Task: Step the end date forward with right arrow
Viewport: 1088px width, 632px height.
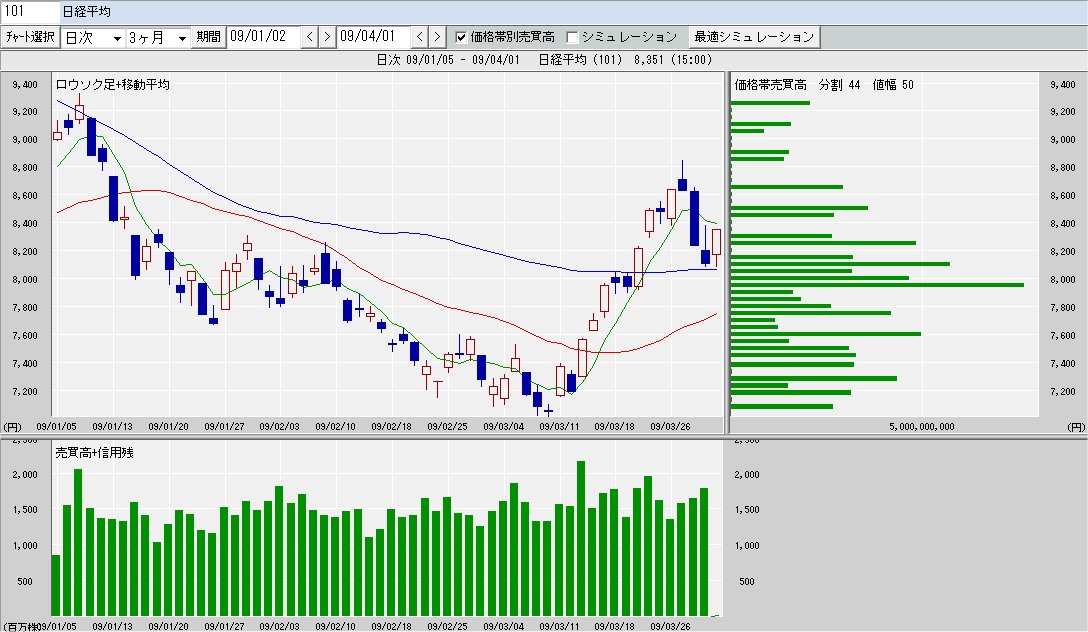Action: pyautogui.click(x=437, y=37)
